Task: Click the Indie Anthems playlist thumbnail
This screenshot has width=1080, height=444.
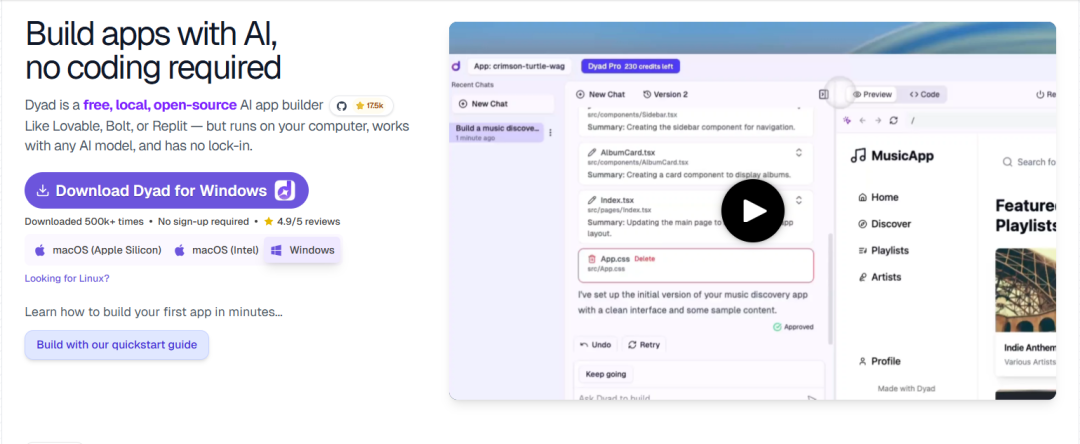Action: (1026, 290)
